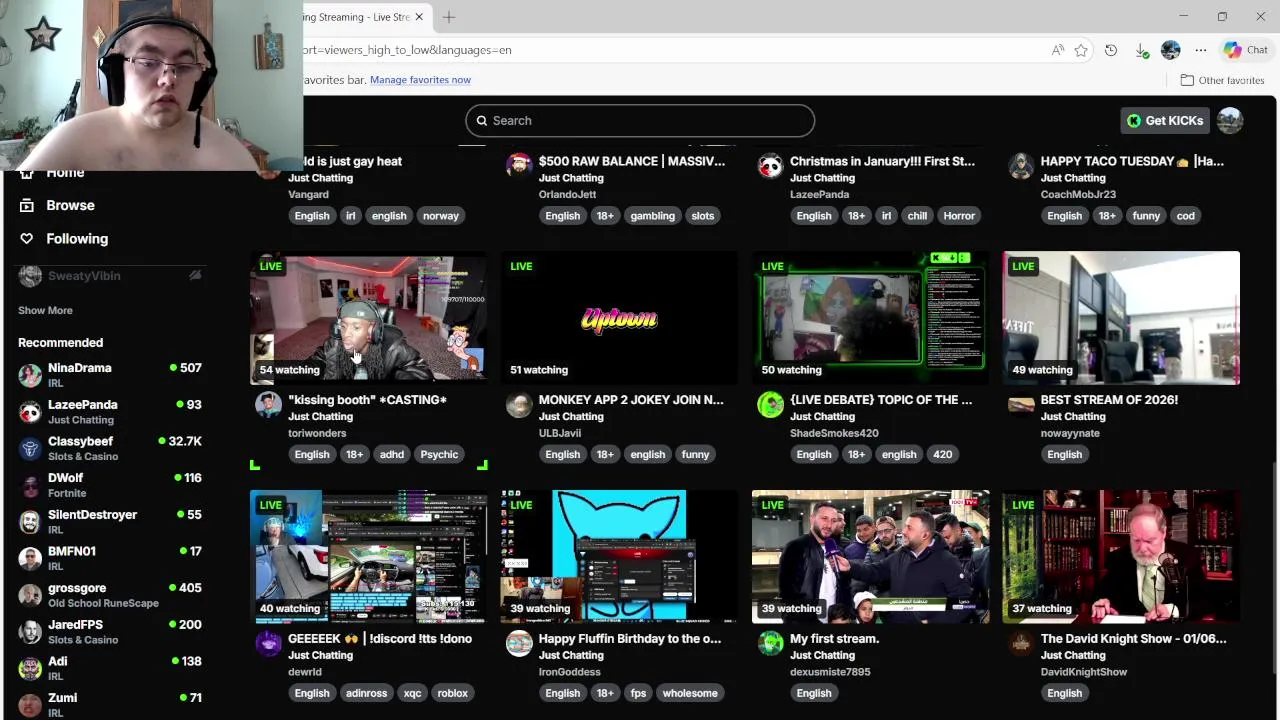The height and width of the screenshot is (720, 1280).
Task: Click grossgore avatar in Recommended
Action: (30, 595)
